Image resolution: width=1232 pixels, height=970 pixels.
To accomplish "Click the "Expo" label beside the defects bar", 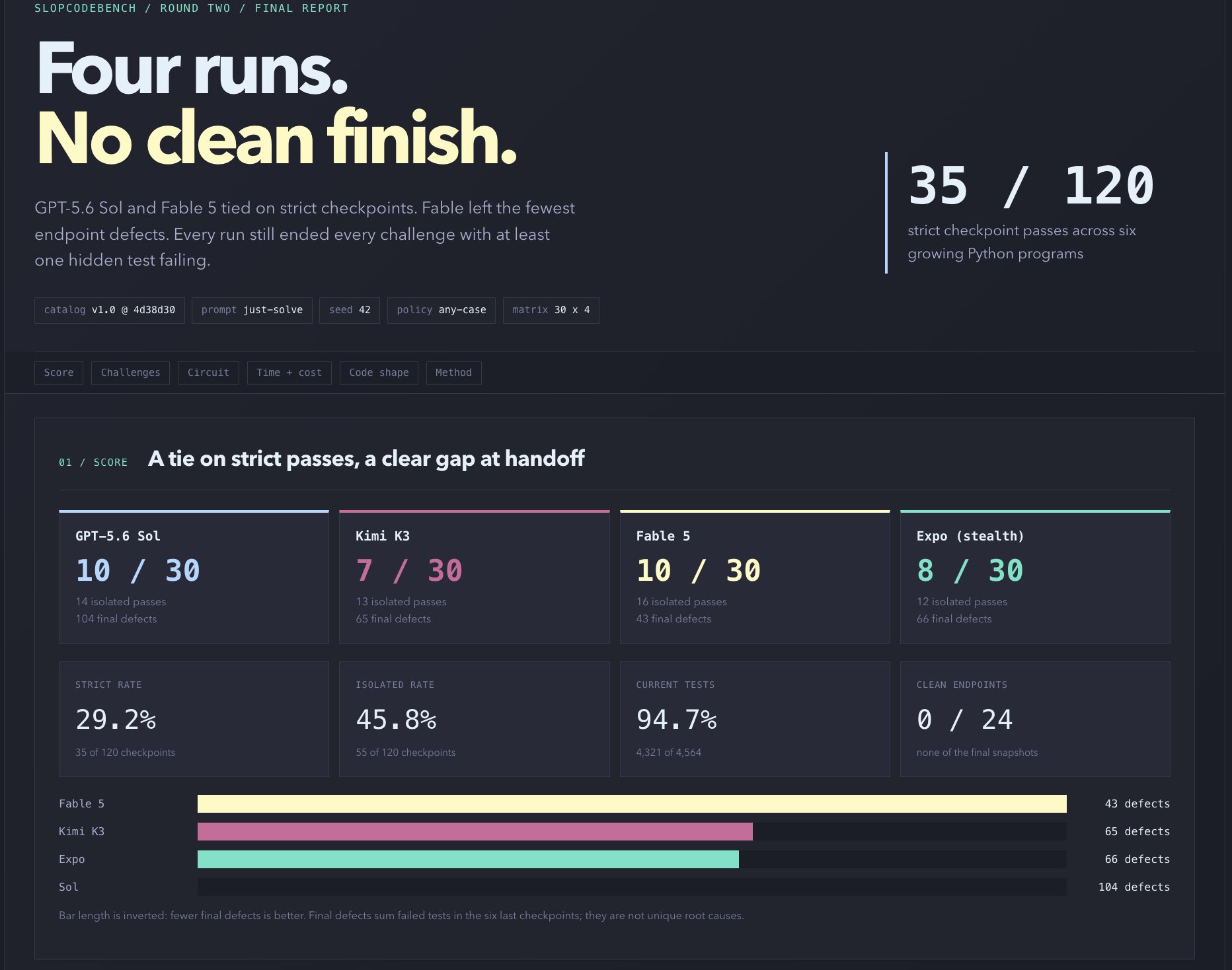I will [x=71, y=859].
